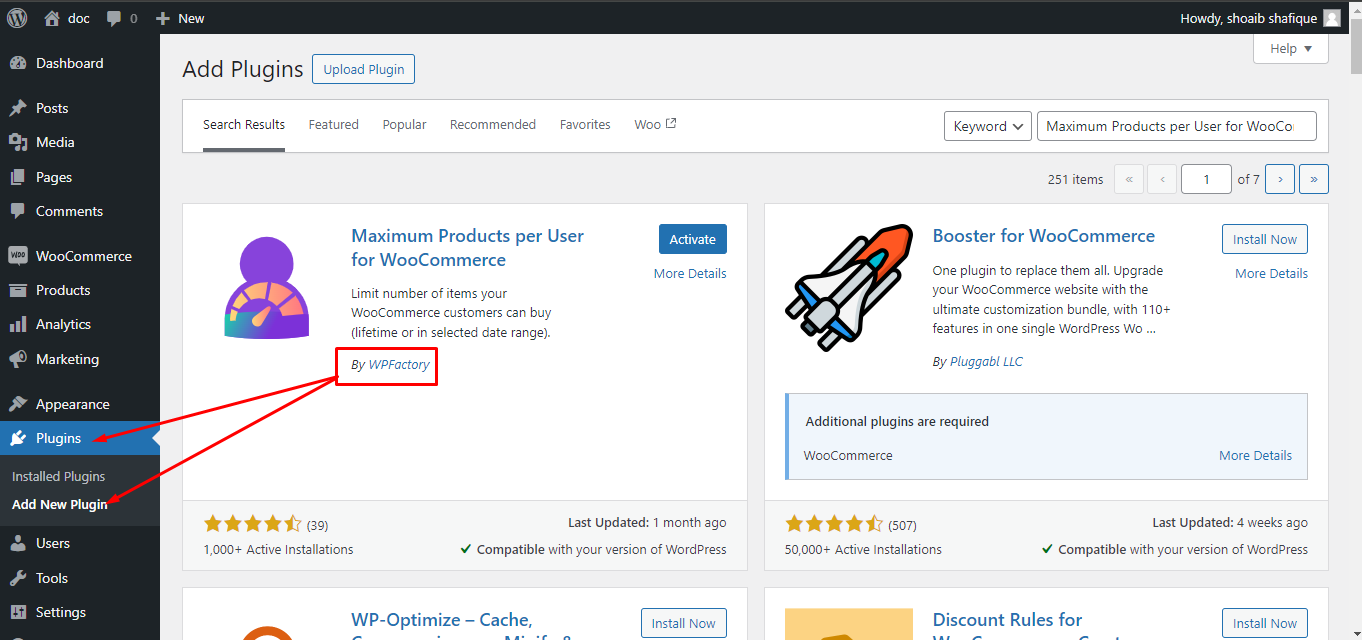
Task: Install Discount Rules for WooCommerce
Action: click(1265, 623)
